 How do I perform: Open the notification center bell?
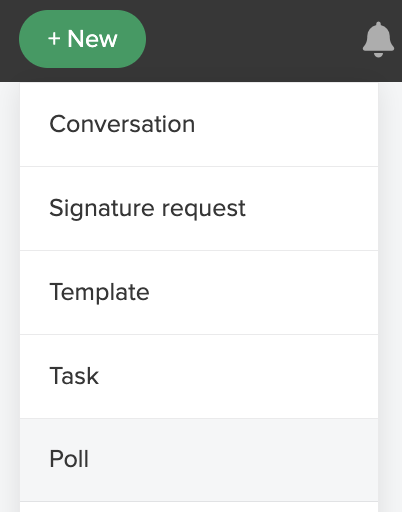[378, 39]
